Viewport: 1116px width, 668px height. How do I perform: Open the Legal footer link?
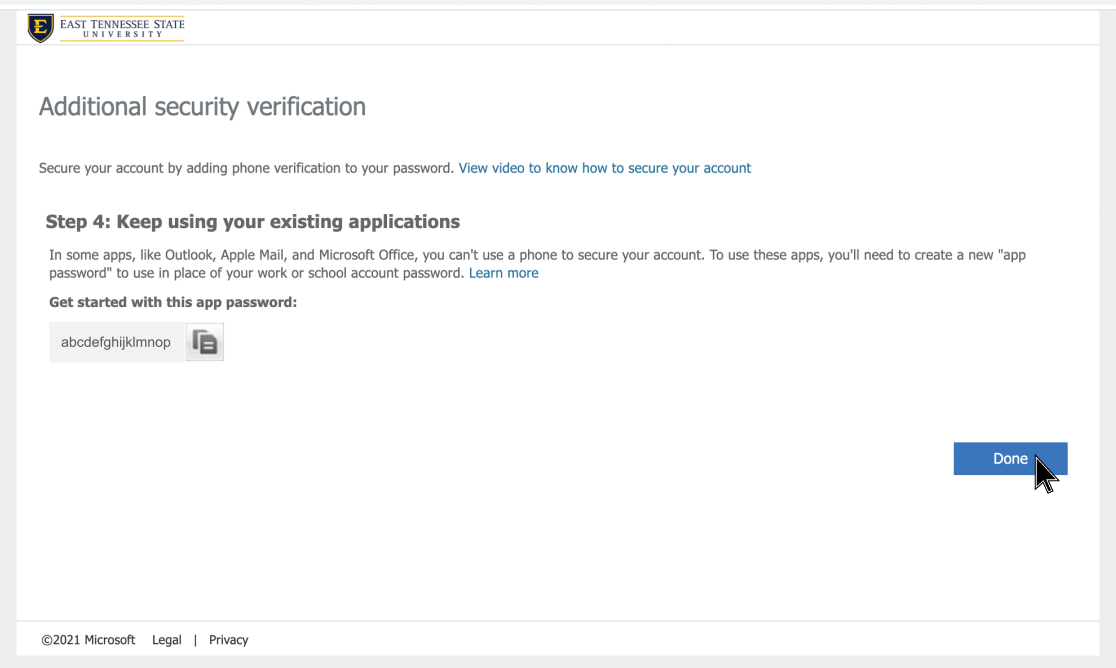click(x=167, y=640)
